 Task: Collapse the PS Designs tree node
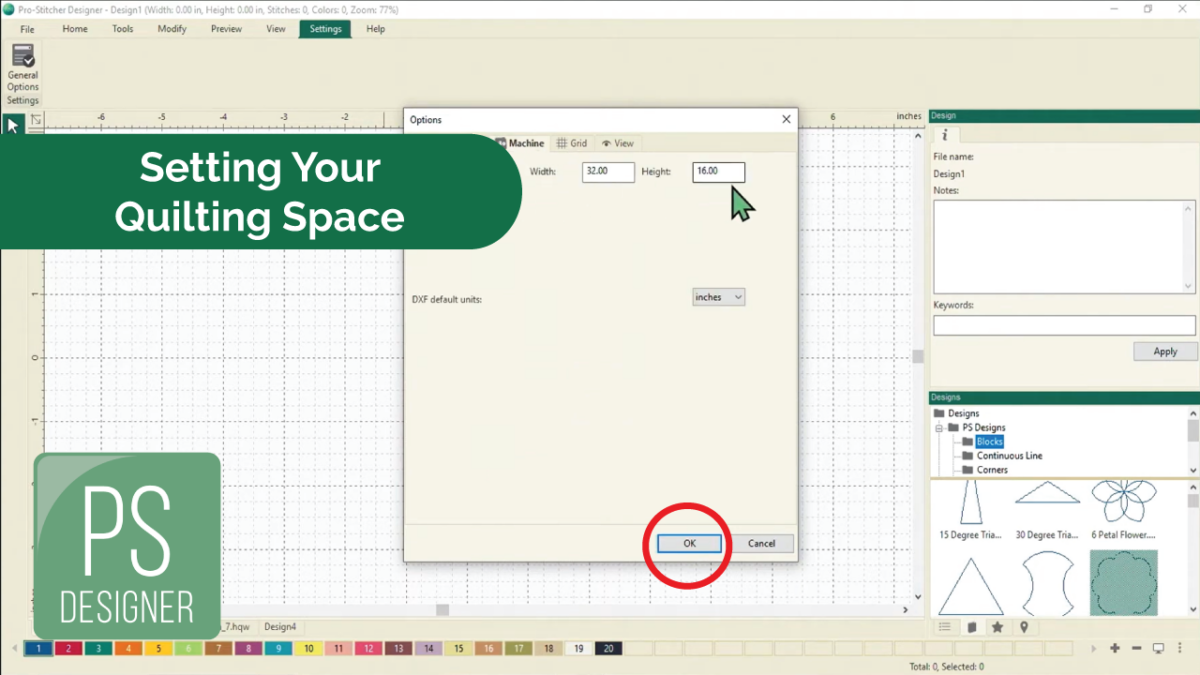[938, 427]
